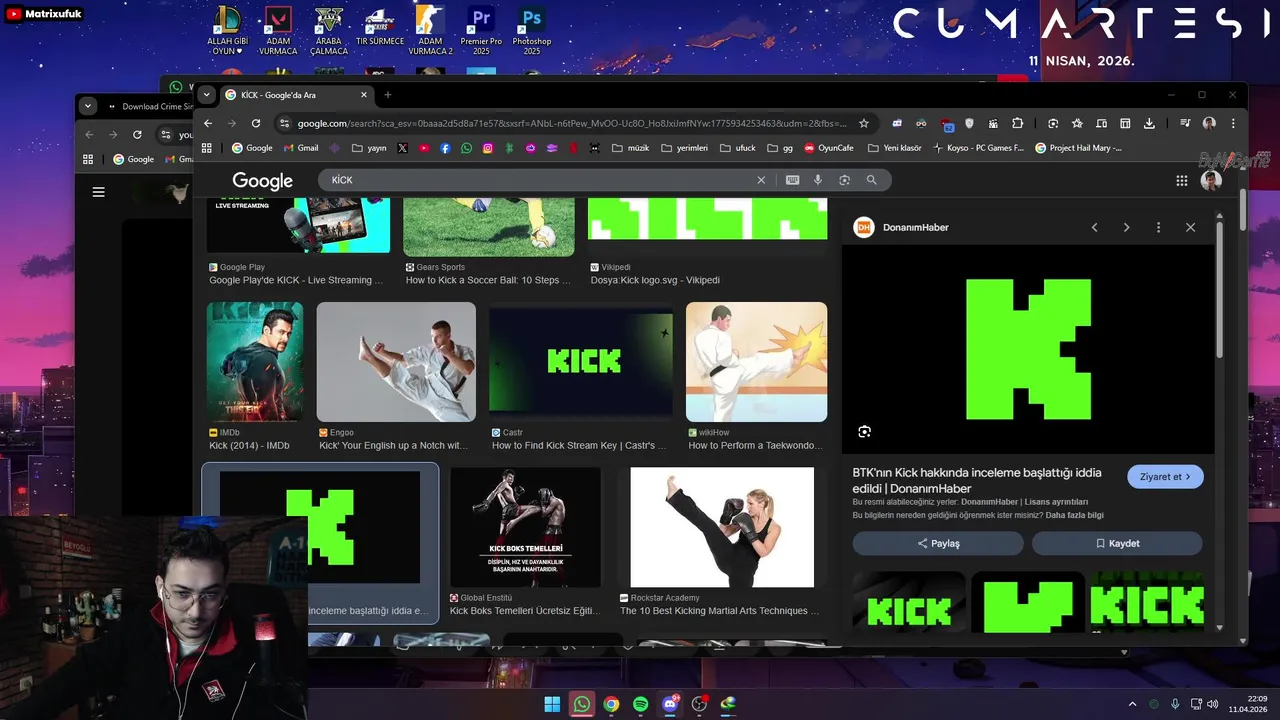Image resolution: width=1280 pixels, height=720 pixels.
Task: Open the 'Yeni klasör' bookmarks folder
Action: click(895, 148)
